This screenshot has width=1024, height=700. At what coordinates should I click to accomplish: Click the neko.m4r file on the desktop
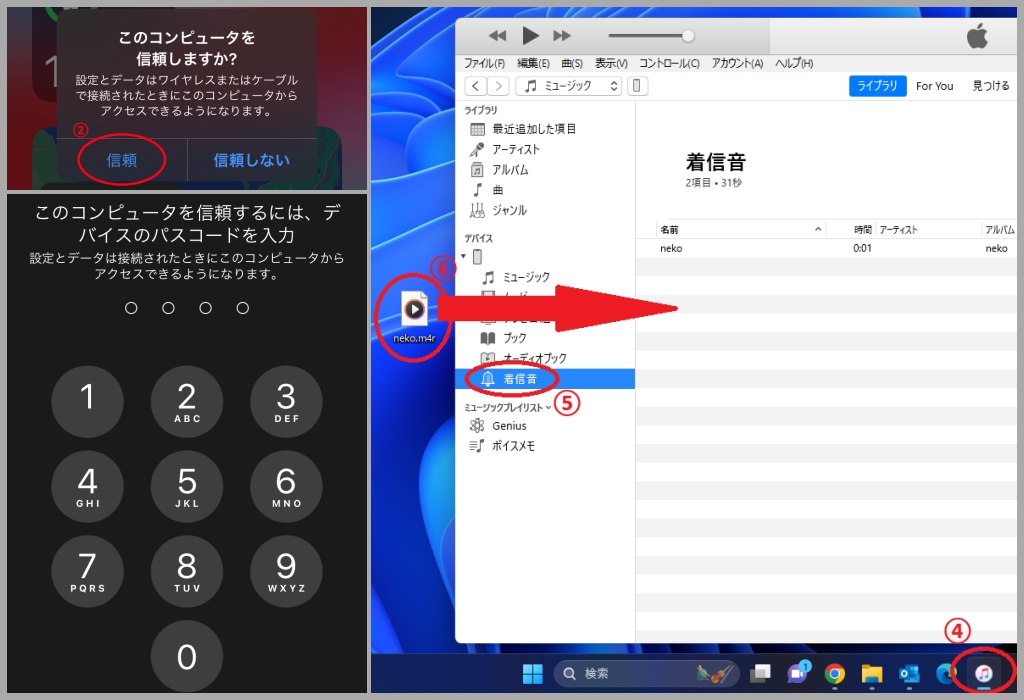(x=414, y=317)
